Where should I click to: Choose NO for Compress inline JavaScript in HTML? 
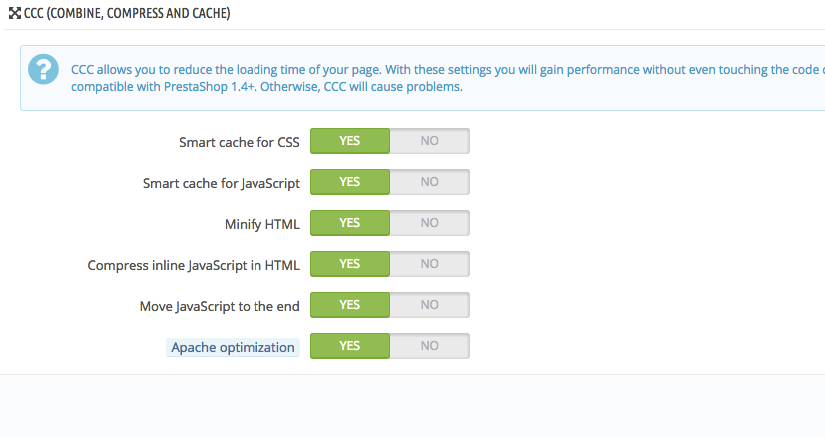429,264
